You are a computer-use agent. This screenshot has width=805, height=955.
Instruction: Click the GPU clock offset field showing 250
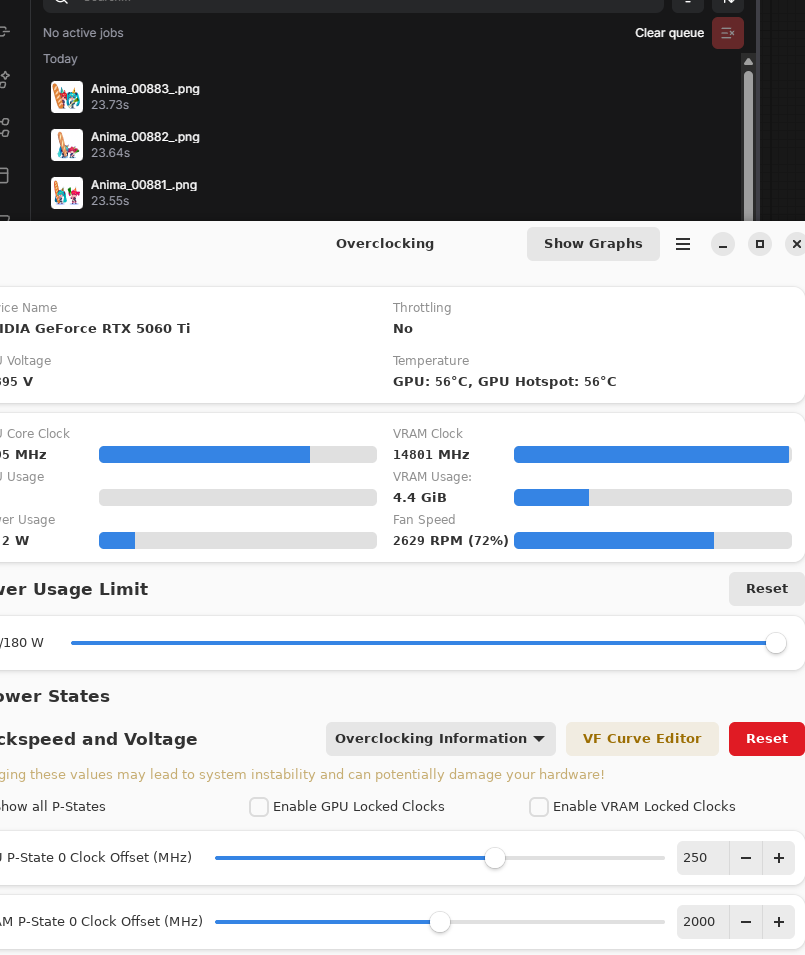(703, 858)
